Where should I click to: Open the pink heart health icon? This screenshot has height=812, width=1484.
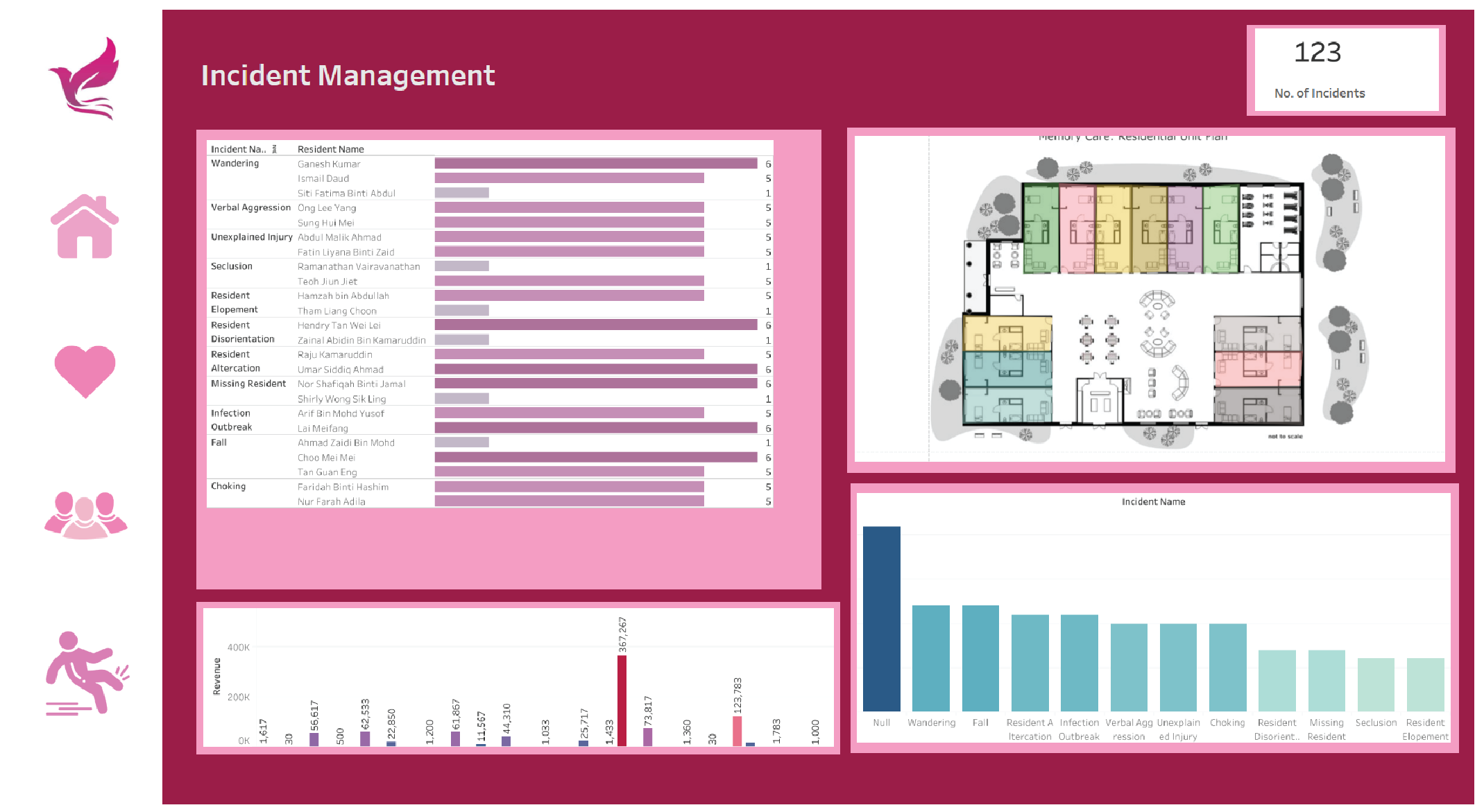click(85, 371)
